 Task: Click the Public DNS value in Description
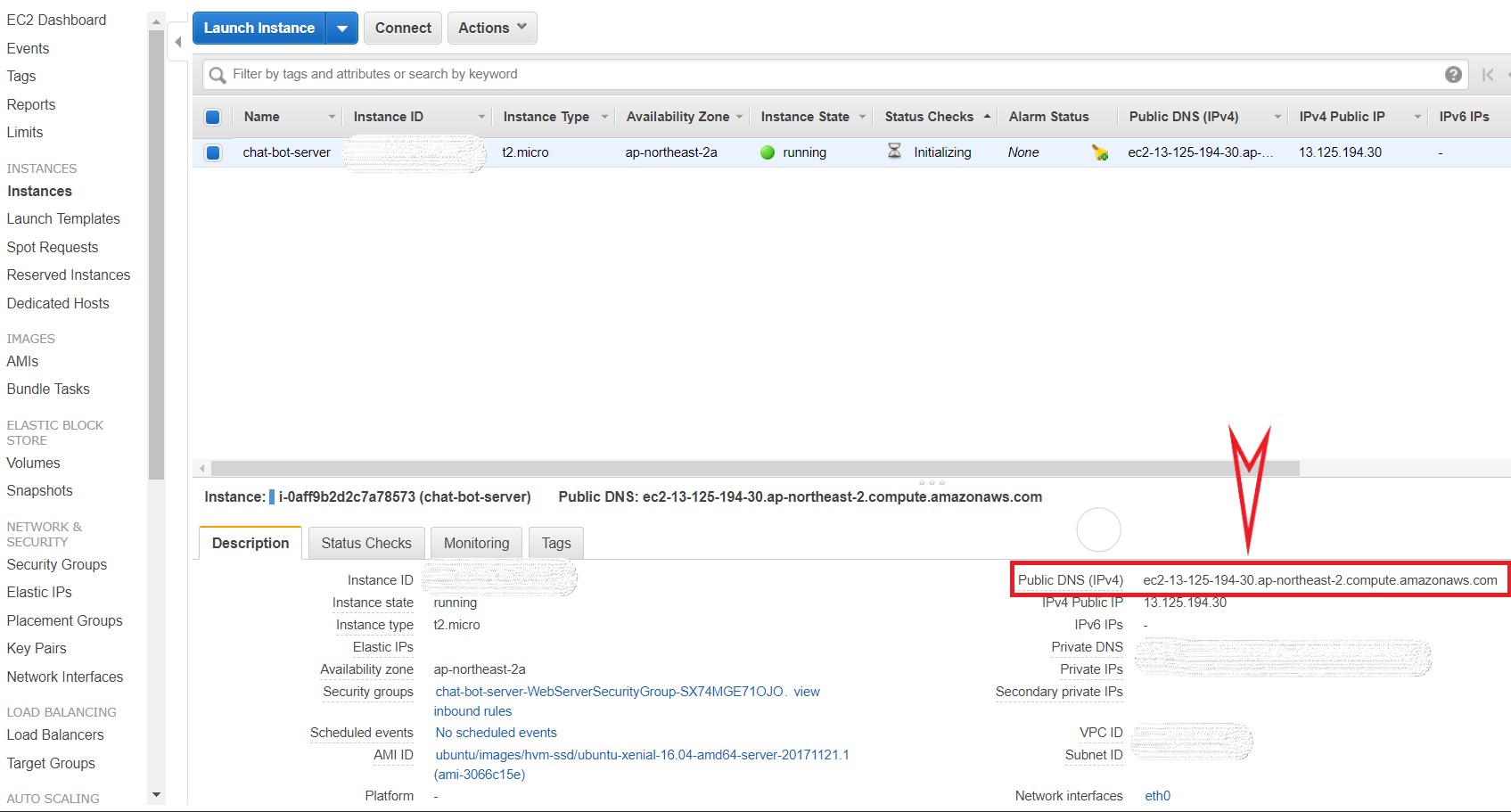1320,580
